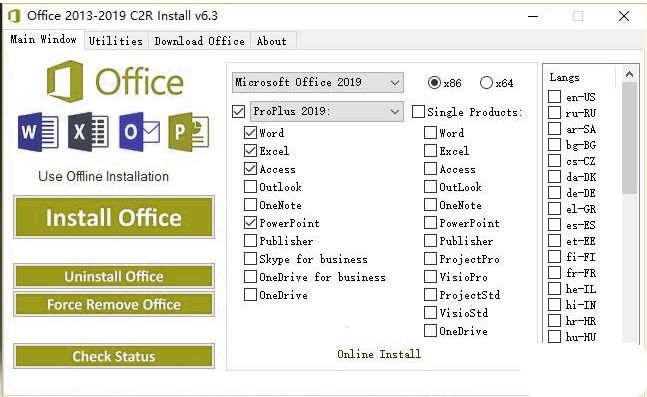The image size is (647, 397).
Task: Uncheck Excel in the ProPlus list
Action: pyautogui.click(x=250, y=151)
